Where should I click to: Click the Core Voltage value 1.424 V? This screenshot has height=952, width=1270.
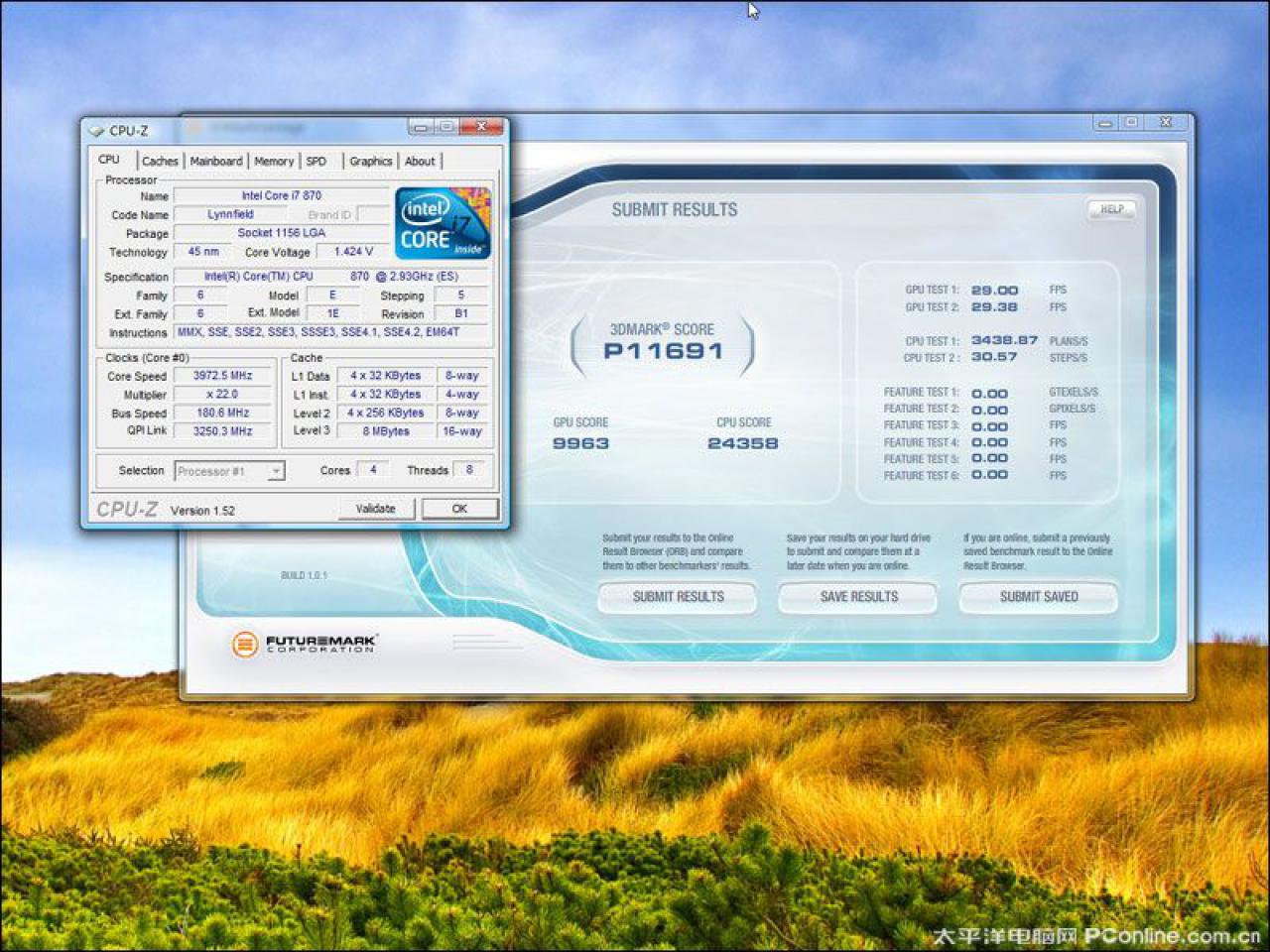pyautogui.click(x=353, y=252)
